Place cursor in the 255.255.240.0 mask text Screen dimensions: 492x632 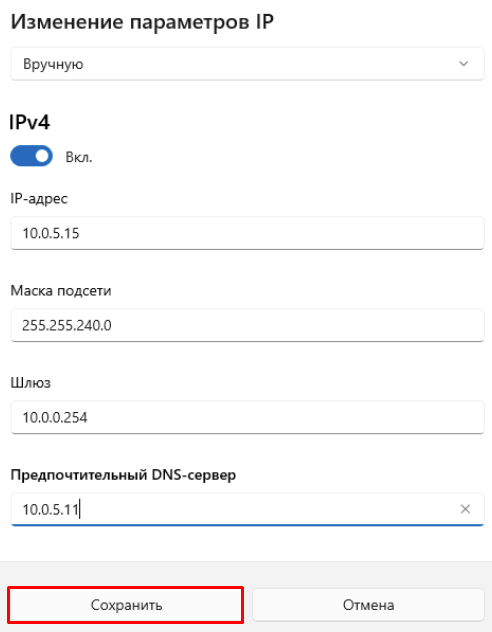tap(67, 325)
